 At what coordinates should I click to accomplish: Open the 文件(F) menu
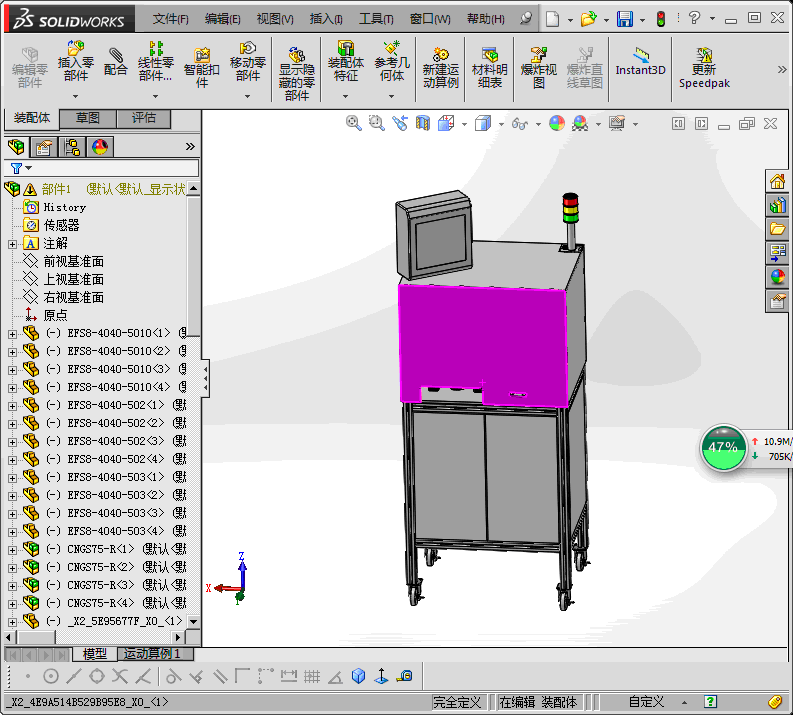pyautogui.click(x=170, y=19)
